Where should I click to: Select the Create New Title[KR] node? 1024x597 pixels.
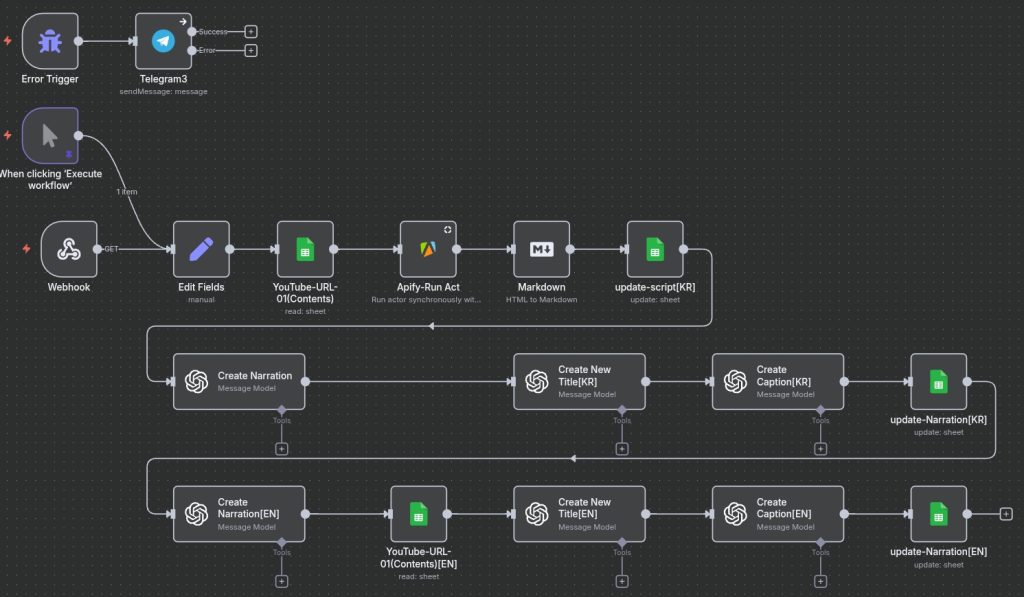coord(580,381)
